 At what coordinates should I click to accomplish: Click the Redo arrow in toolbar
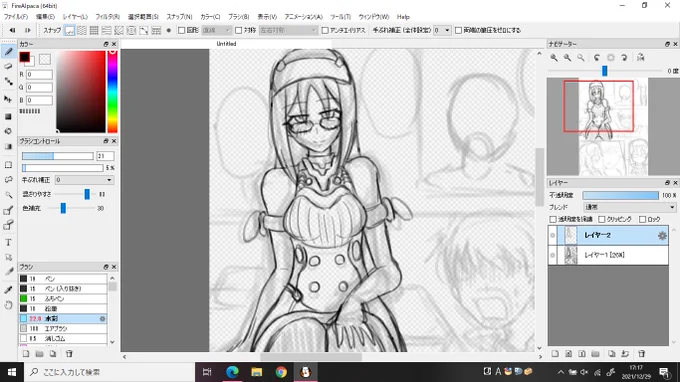click(28, 30)
